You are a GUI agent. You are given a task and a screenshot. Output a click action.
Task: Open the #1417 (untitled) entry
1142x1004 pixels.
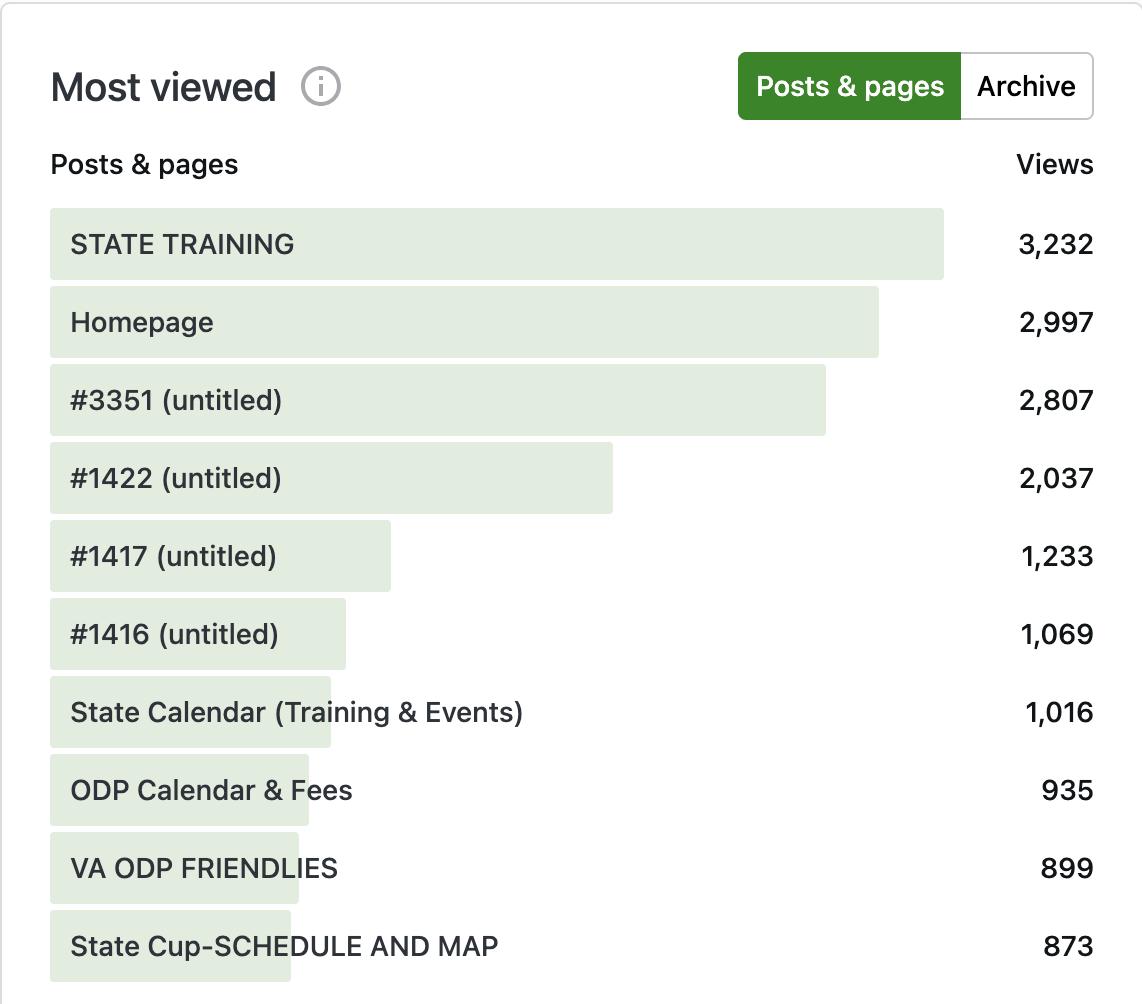point(173,556)
